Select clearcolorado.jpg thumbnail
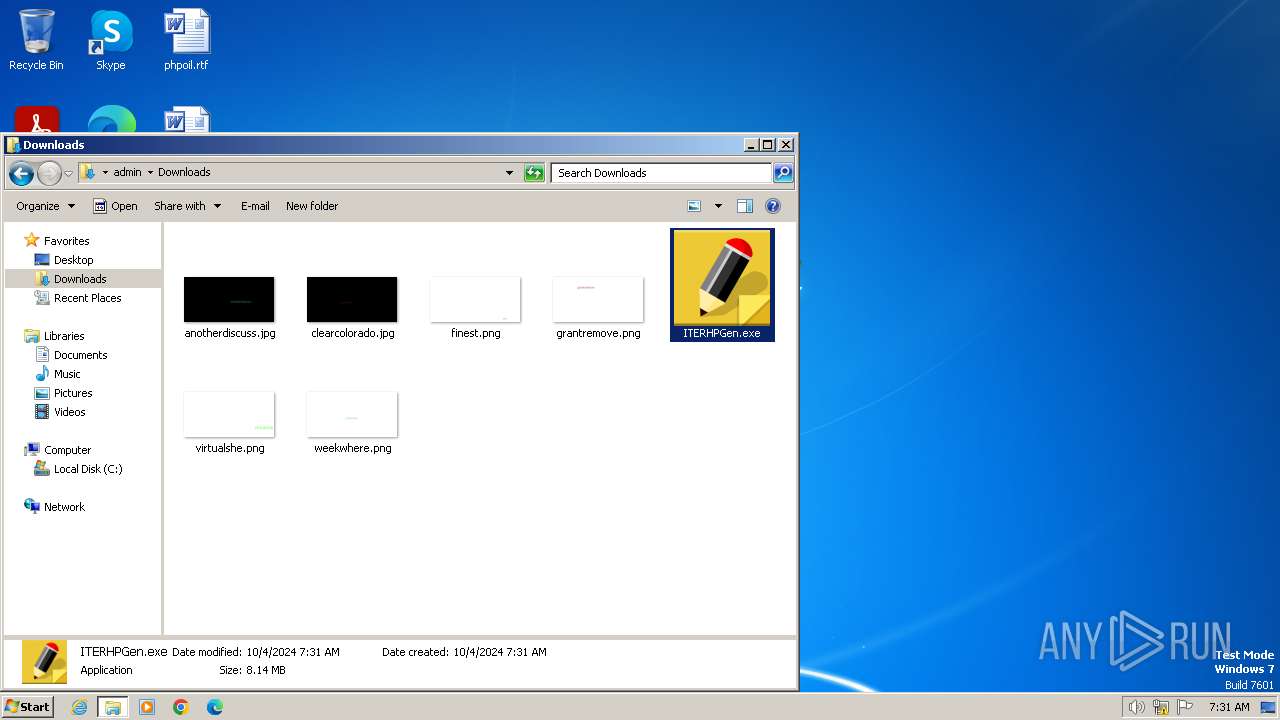1280x720 pixels. pos(352,300)
